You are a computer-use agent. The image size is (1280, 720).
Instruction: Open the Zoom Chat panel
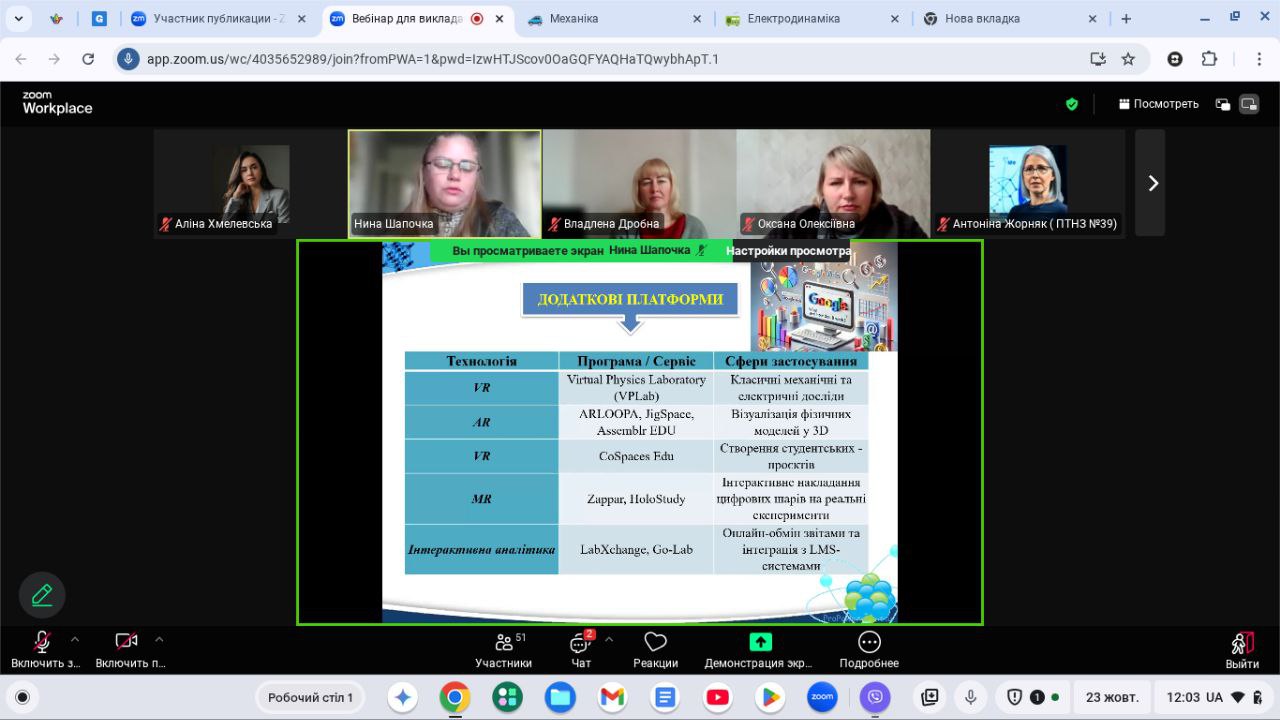pos(580,643)
